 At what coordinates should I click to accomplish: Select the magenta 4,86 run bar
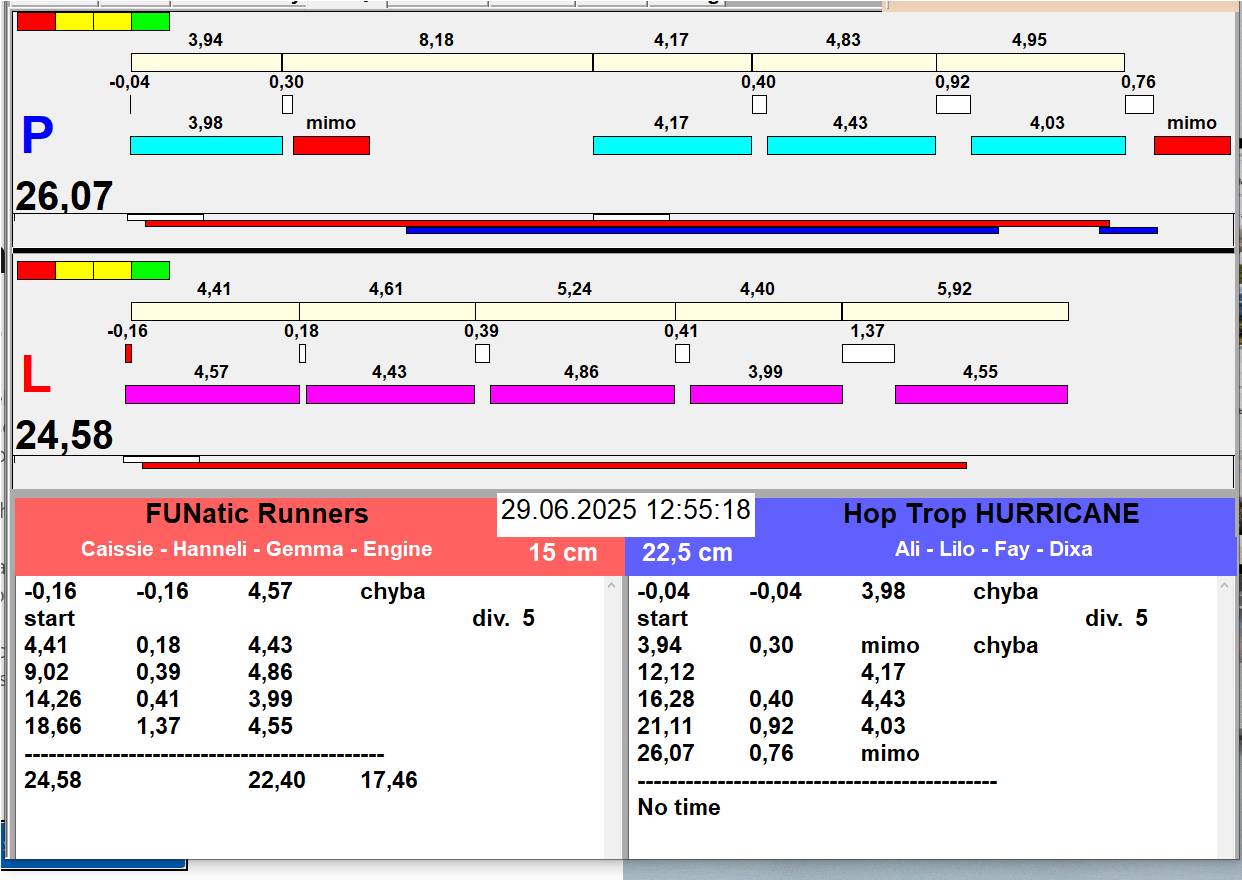pos(582,394)
